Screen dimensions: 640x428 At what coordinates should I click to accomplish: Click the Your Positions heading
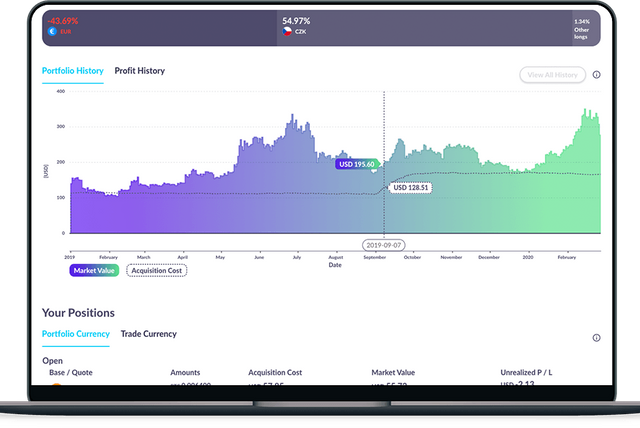click(78, 313)
